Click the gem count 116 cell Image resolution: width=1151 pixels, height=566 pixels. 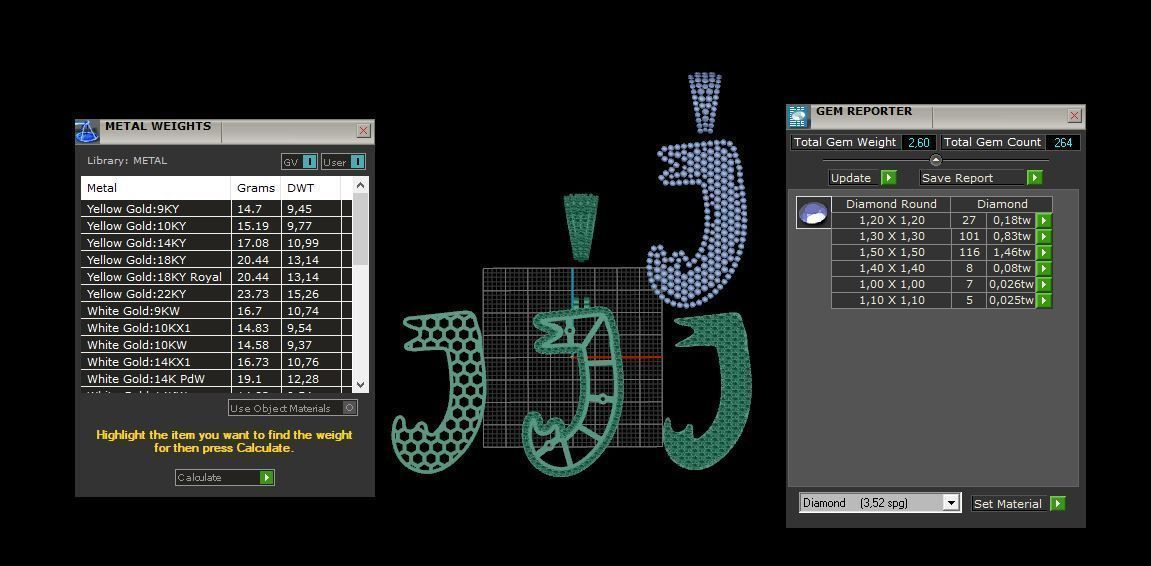click(x=969, y=253)
